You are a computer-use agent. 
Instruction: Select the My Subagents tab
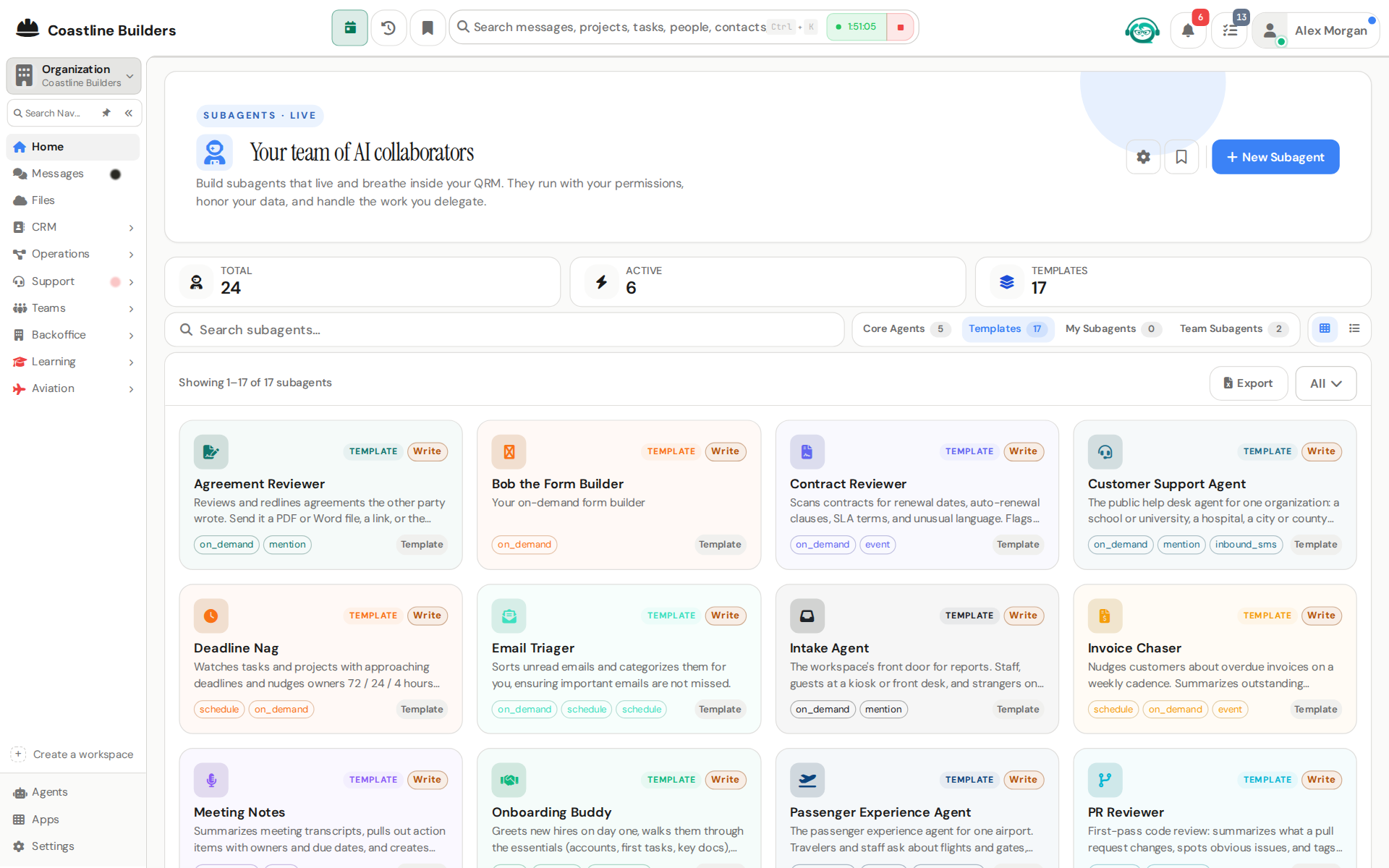coord(1113,329)
